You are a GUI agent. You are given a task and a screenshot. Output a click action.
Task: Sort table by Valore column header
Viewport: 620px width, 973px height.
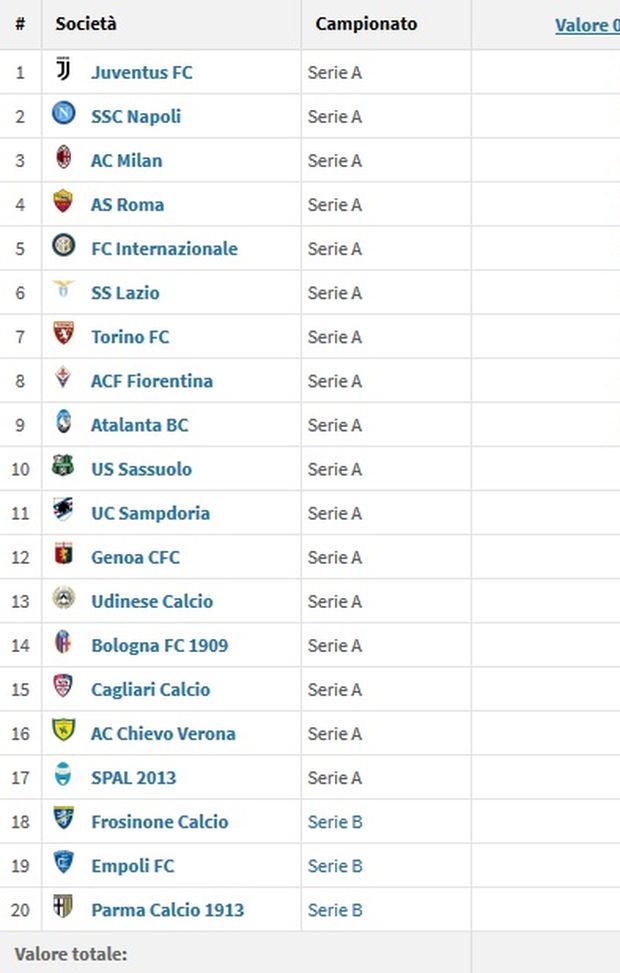point(588,26)
